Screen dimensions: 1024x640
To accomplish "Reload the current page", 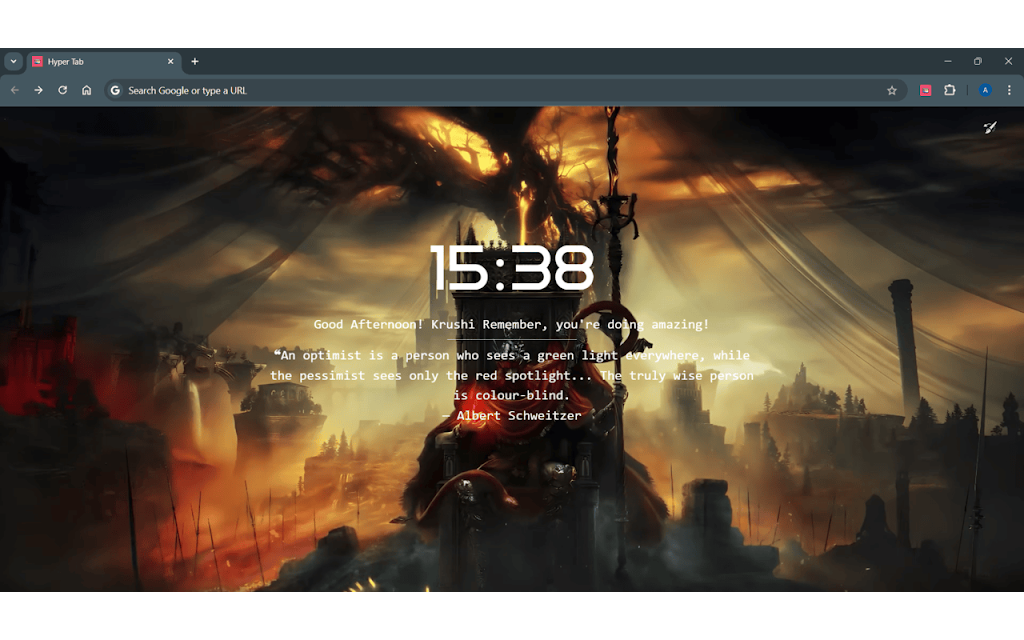I will coord(63,90).
